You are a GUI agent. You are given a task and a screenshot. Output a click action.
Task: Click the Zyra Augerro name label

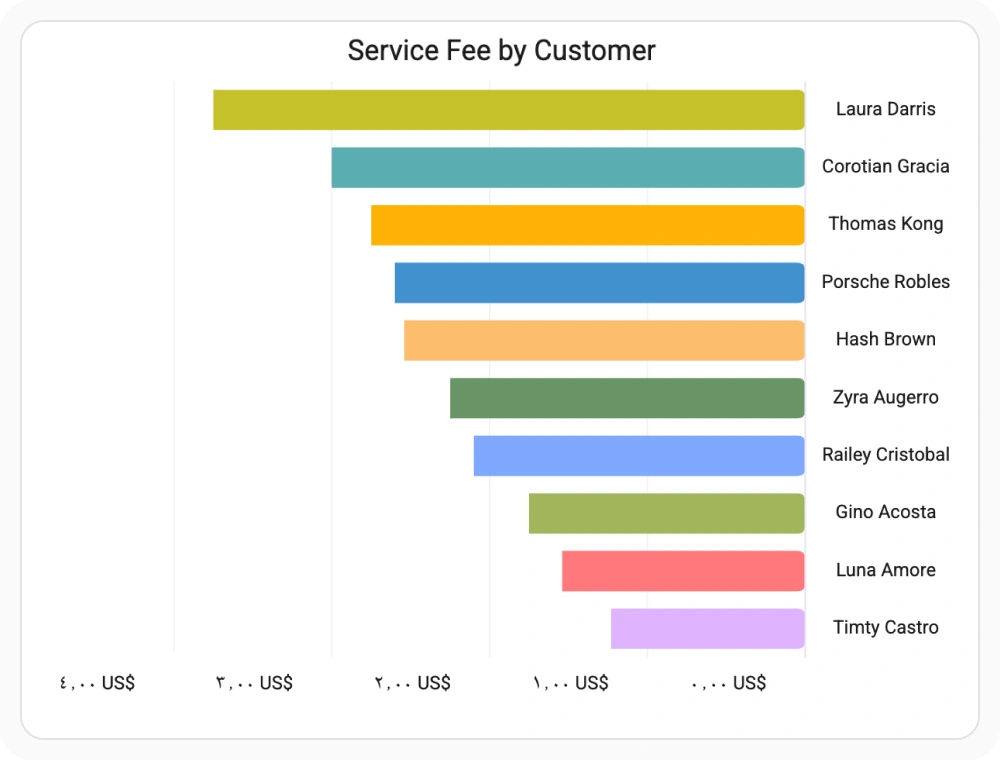click(886, 397)
